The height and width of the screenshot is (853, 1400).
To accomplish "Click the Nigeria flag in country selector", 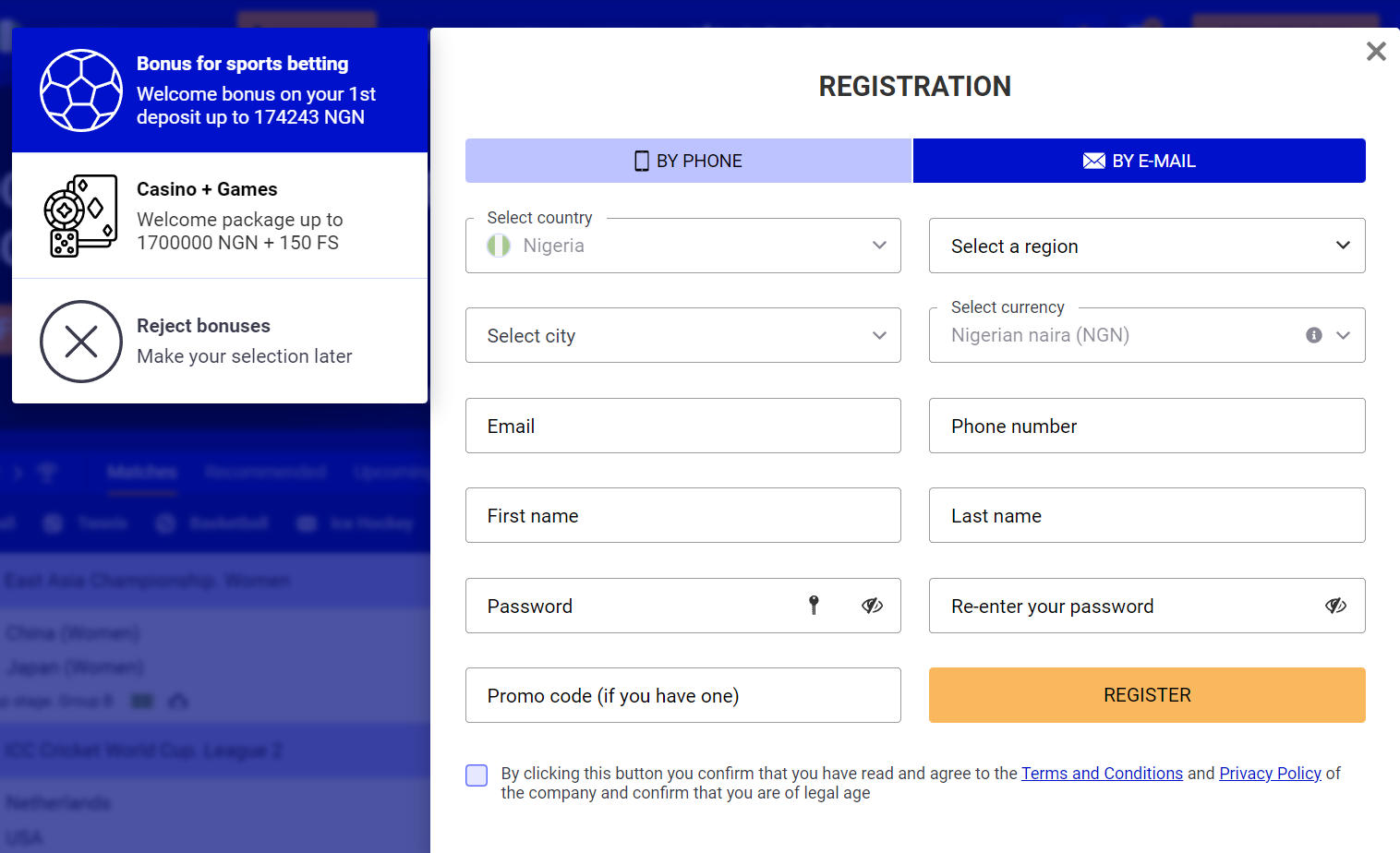I will click(499, 246).
